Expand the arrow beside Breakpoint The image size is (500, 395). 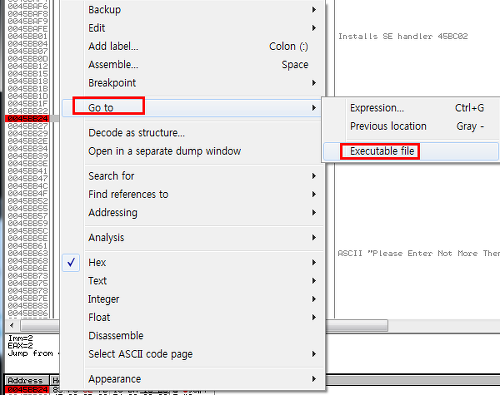[314, 83]
